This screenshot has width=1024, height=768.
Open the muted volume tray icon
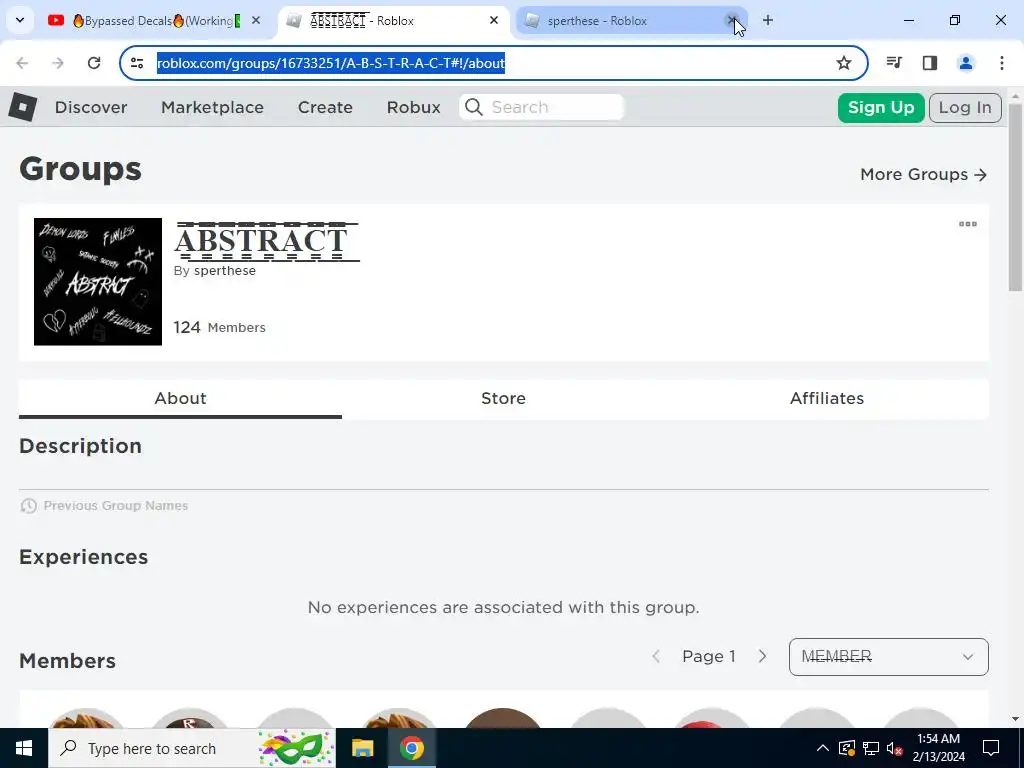(x=895, y=748)
